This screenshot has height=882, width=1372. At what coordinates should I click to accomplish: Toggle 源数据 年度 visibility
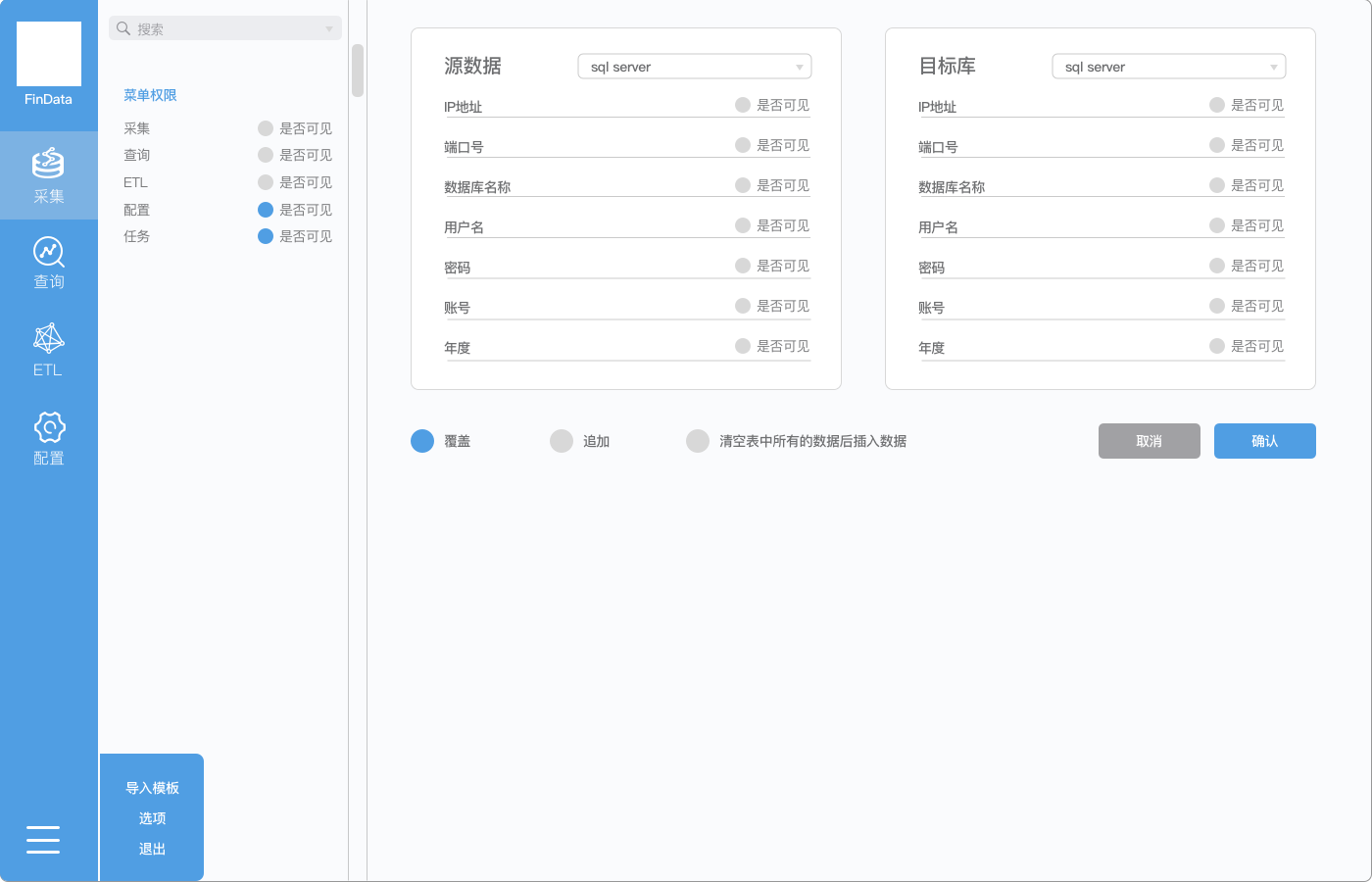pyautogui.click(x=743, y=346)
